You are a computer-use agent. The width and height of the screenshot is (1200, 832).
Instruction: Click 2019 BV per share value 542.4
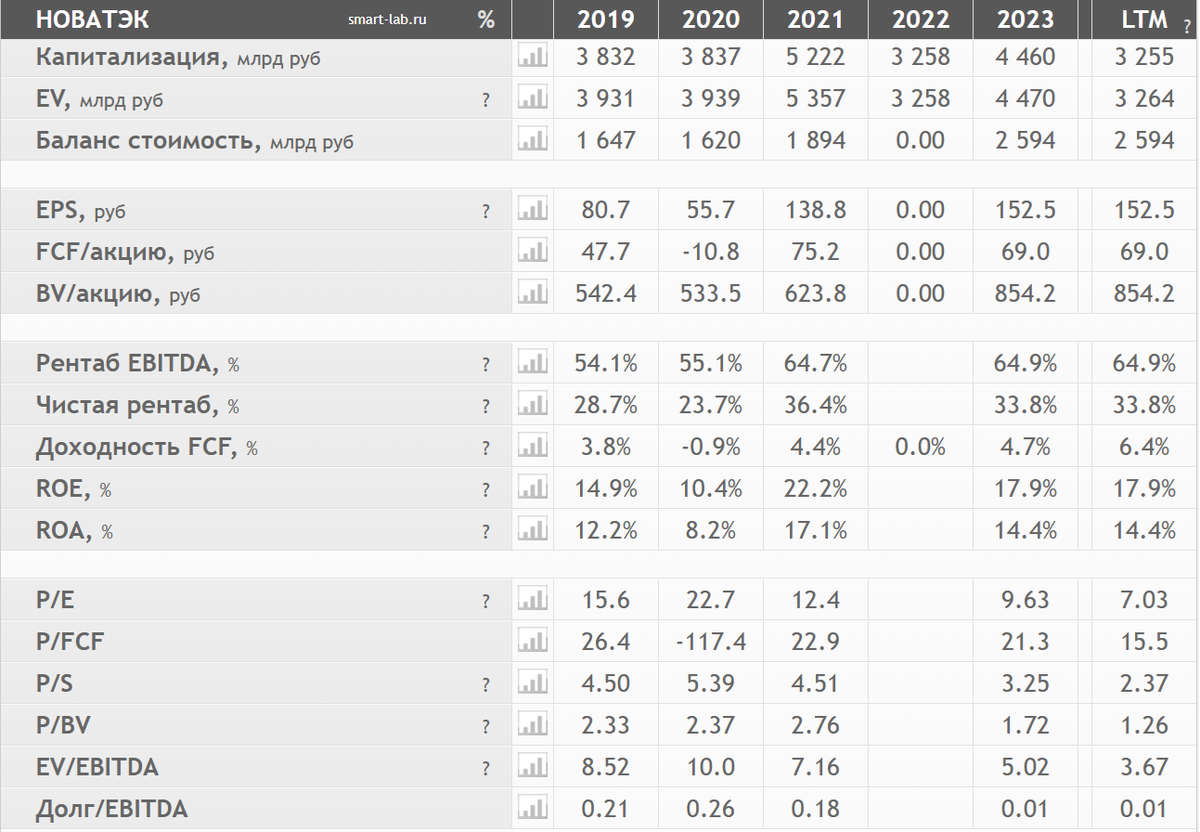pos(606,294)
